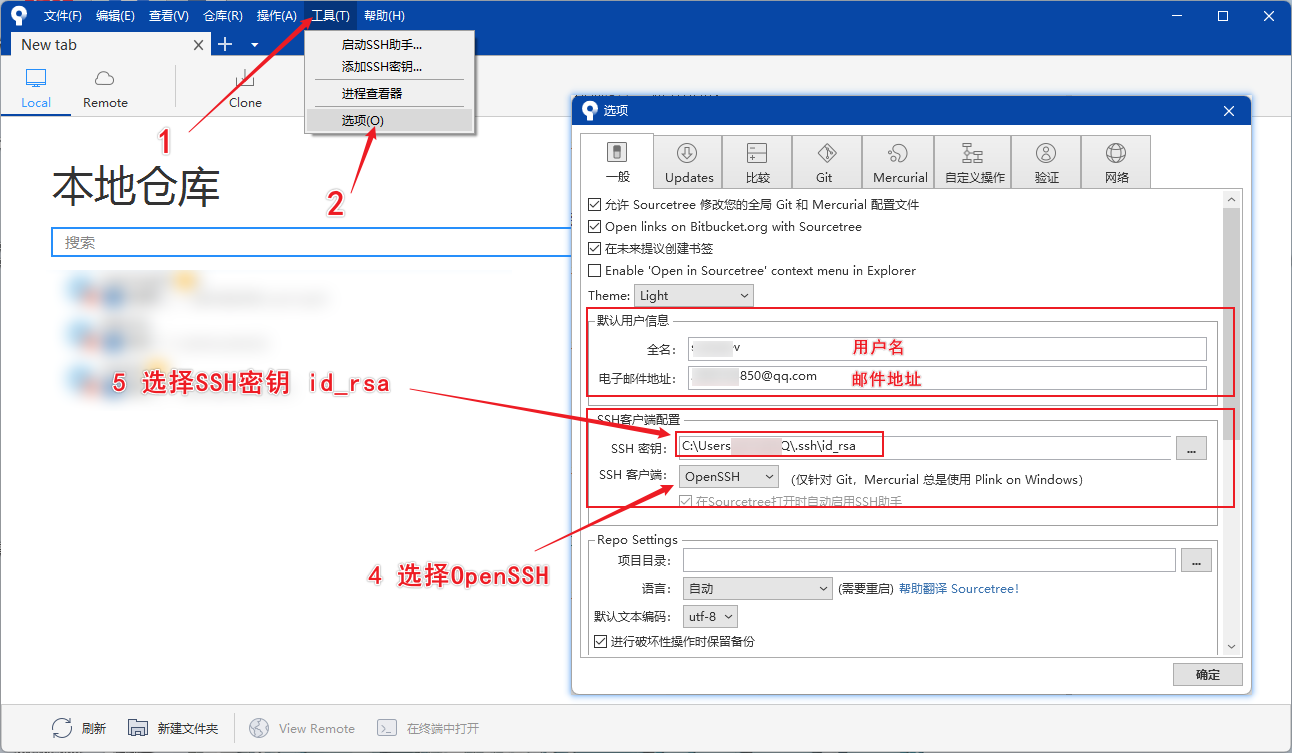Click the 电子邮件地址 input field

[x=945, y=377]
